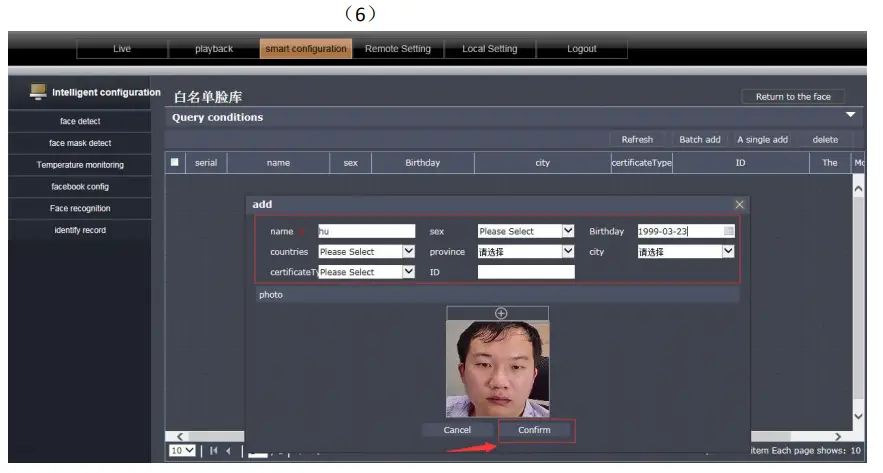Click the ID input field
Screen dimensions: 883x473
526,272
